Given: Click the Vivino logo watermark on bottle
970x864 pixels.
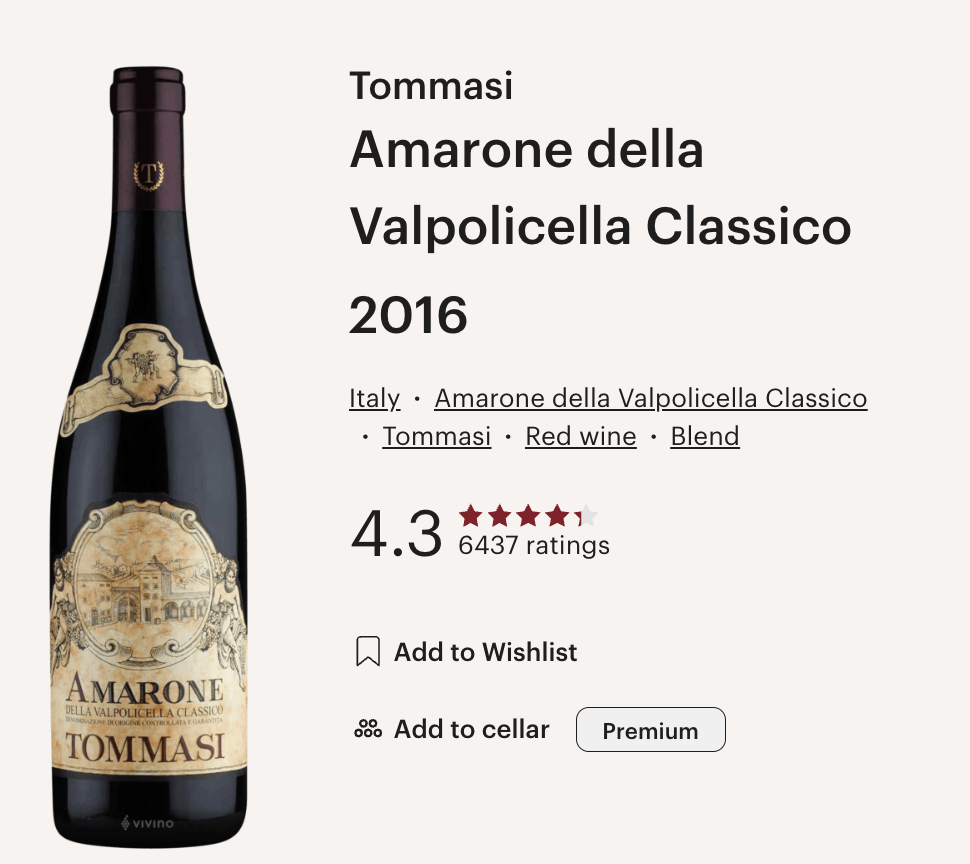Looking at the screenshot, I should (147, 823).
